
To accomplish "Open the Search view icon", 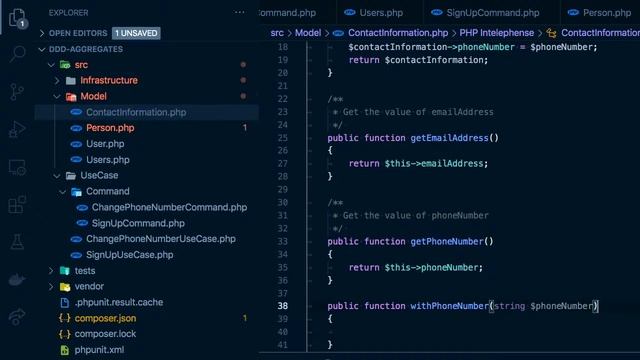I will click(x=17, y=53).
